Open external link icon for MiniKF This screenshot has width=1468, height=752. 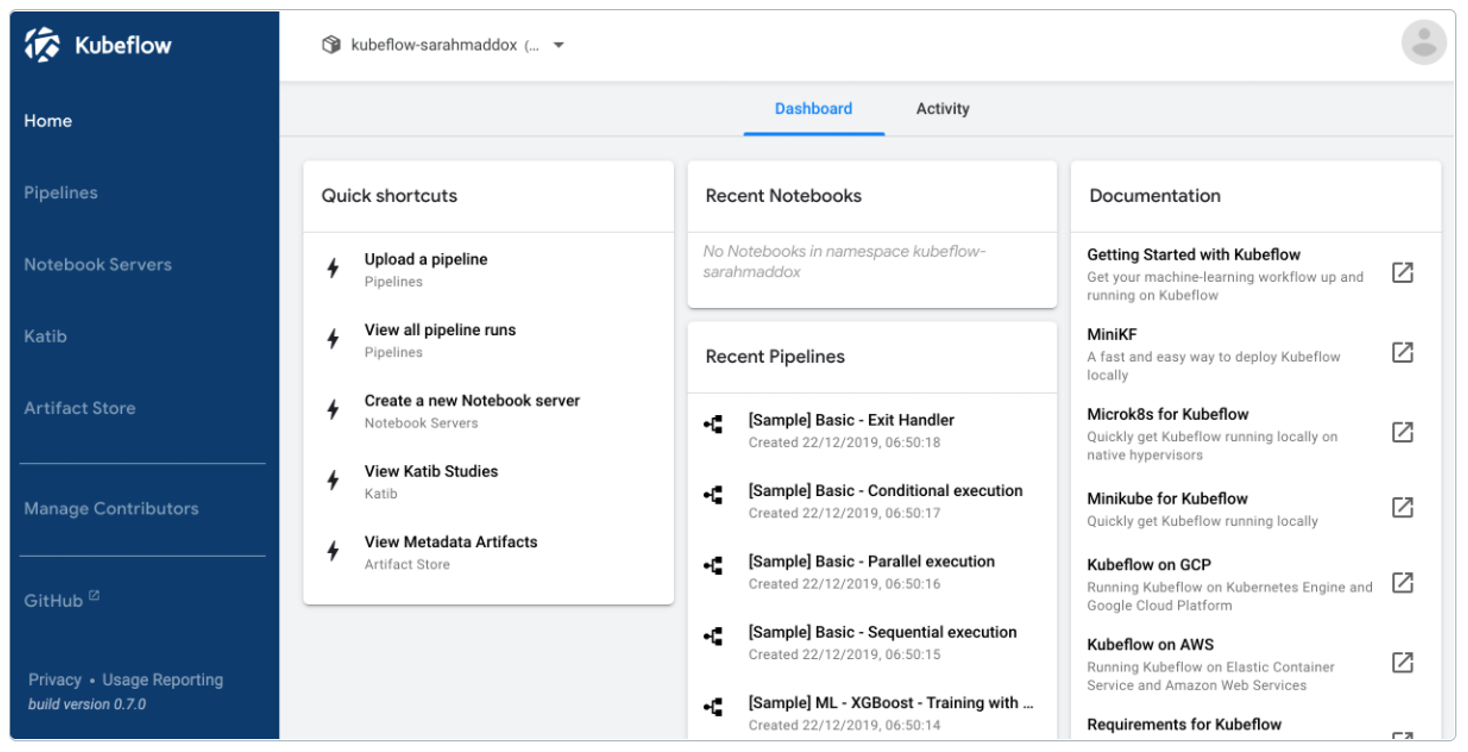point(1403,352)
